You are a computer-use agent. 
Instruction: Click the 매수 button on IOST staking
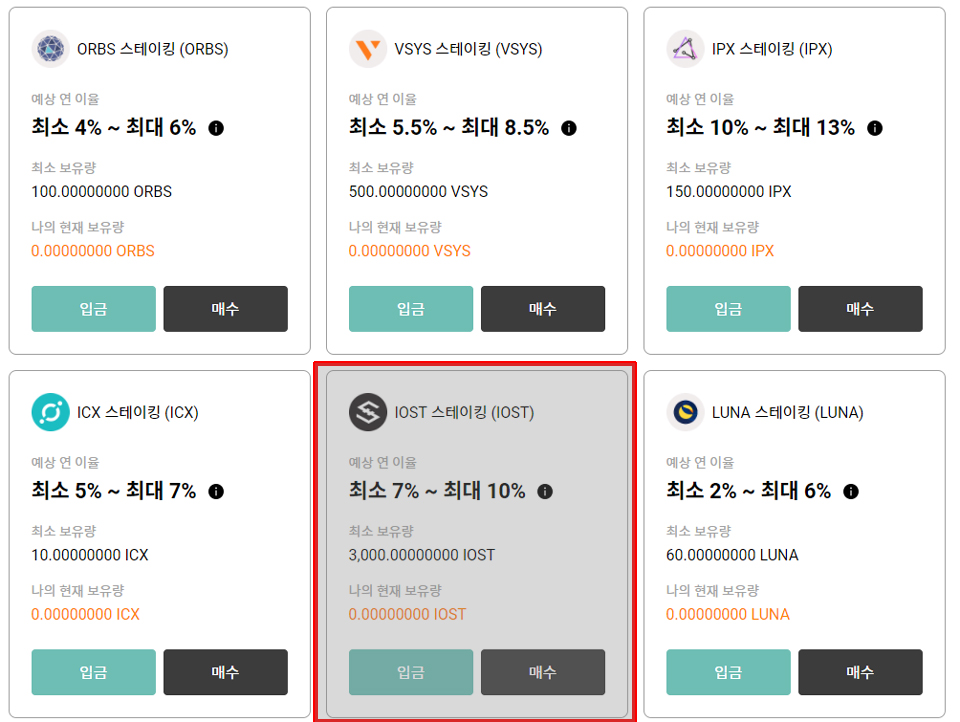543,672
